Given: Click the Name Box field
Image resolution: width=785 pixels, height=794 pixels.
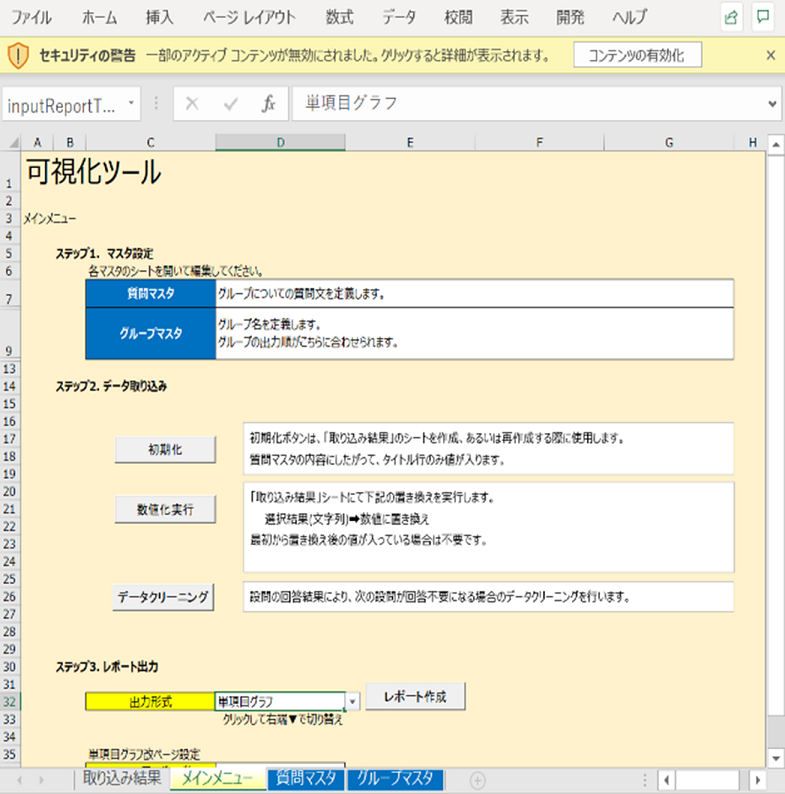Looking at the screenshot, I should (x=63, y=105).
